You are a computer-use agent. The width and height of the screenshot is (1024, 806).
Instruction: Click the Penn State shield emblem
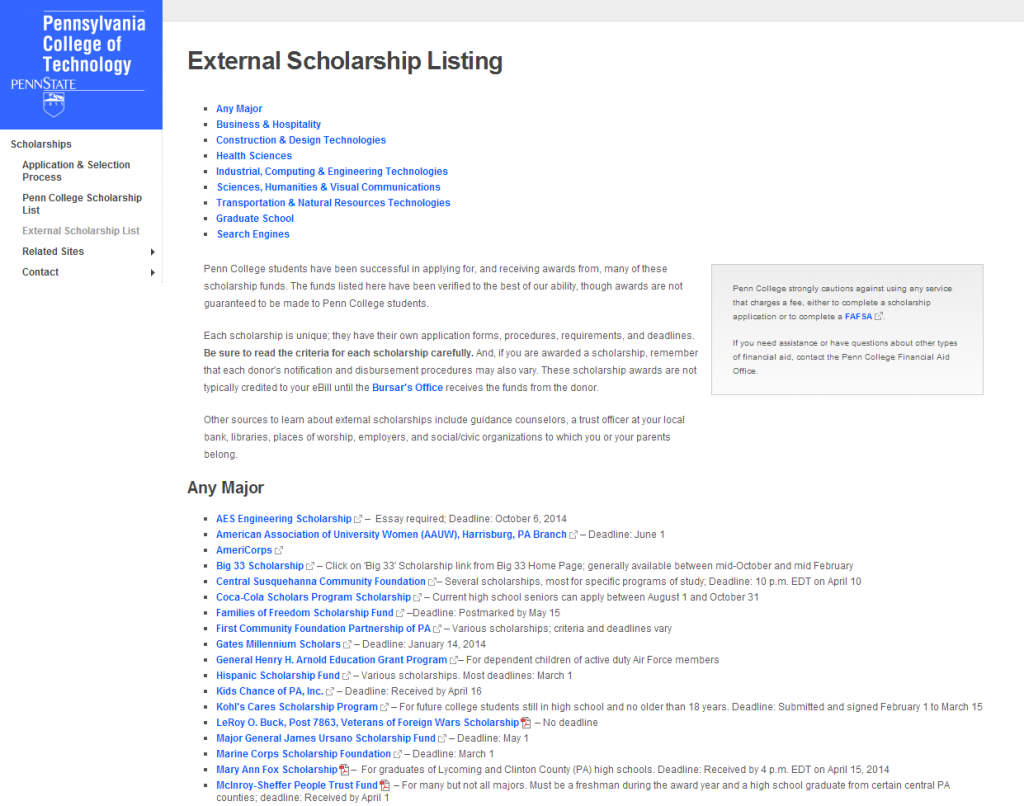click(54, 105)
